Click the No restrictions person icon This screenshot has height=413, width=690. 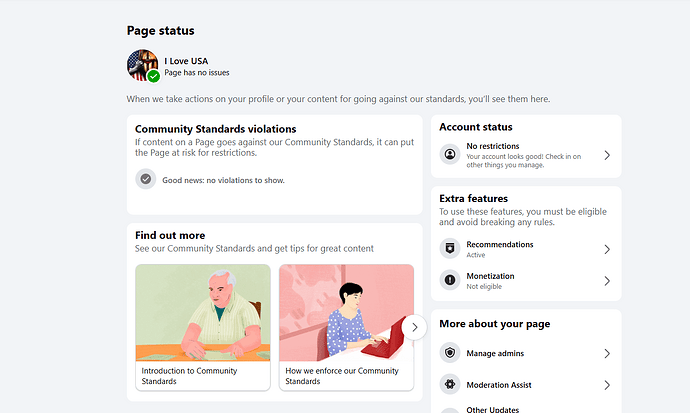450,155
